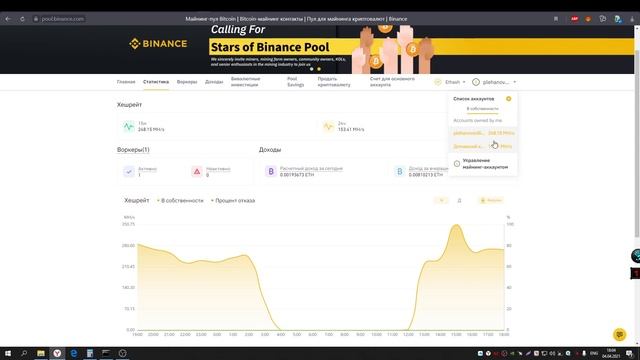
Task: Click the Ethash coin icon
Action: (438, 82)
